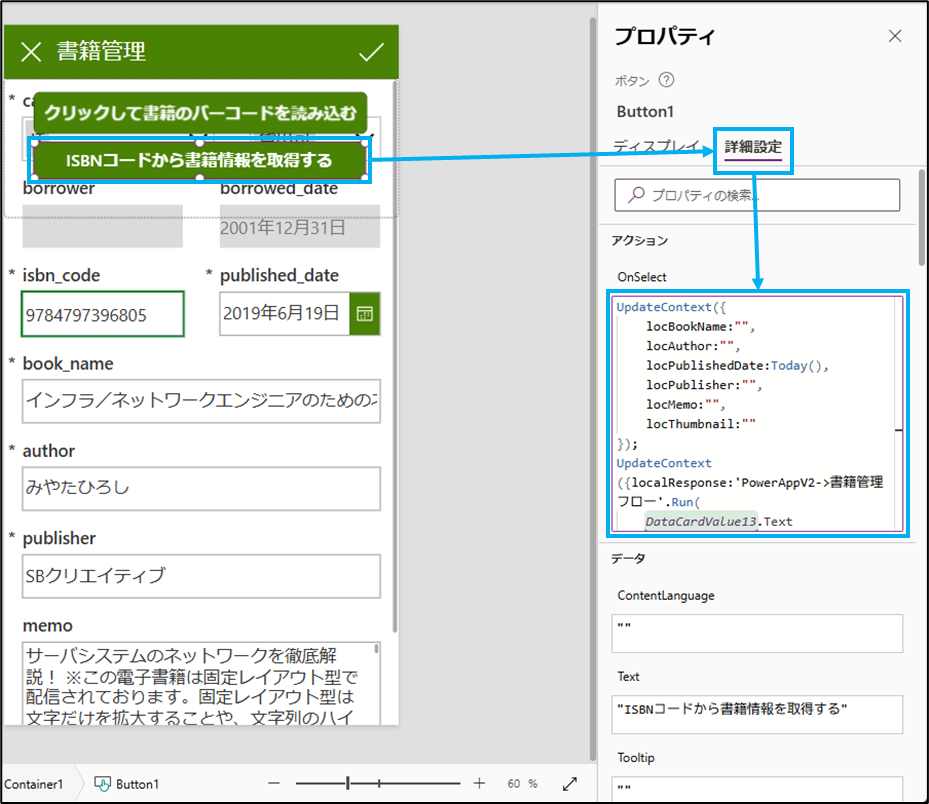Click the published_date field label
Viewport: 929px width, 804px height.
tap(279, 276)
